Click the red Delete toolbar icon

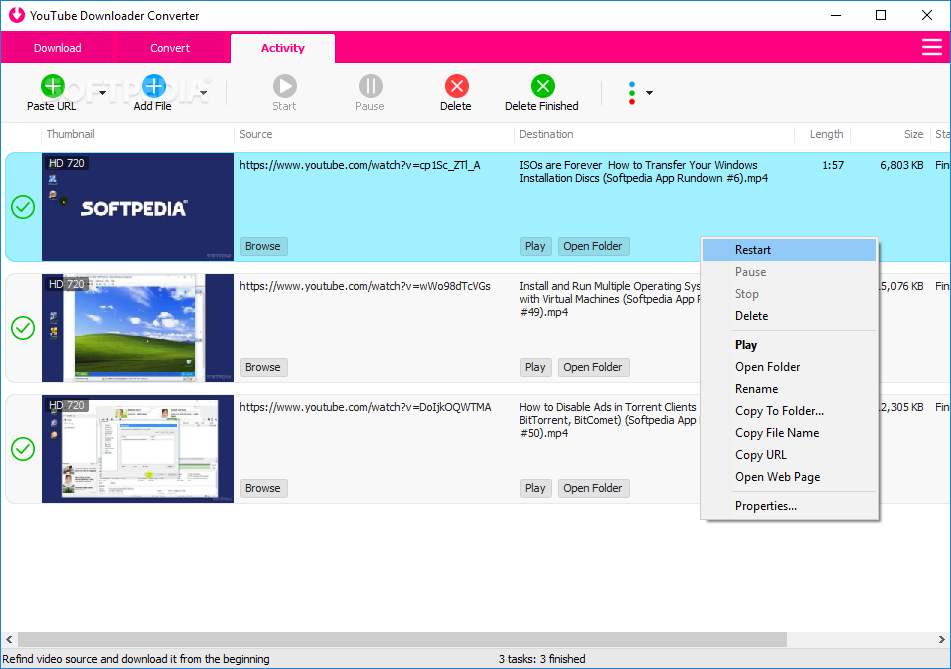pyautogui.click(x=457, y=86)
